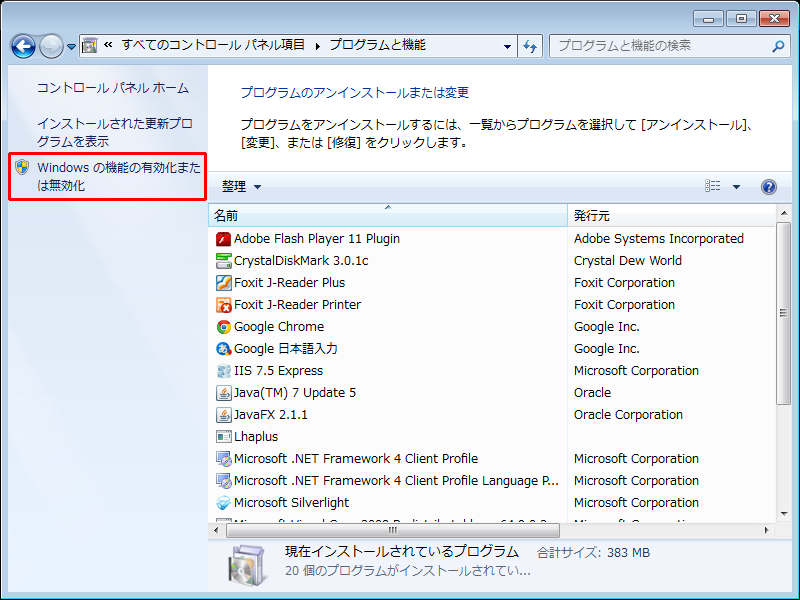
Task: Select Foxit J-Reader Plus program name
Action: point(289,283)
